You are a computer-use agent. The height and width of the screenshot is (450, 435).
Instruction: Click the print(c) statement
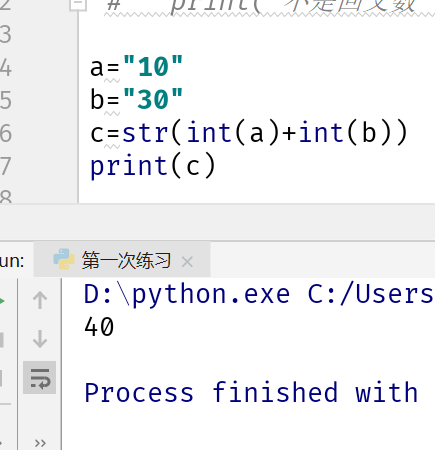153,166
